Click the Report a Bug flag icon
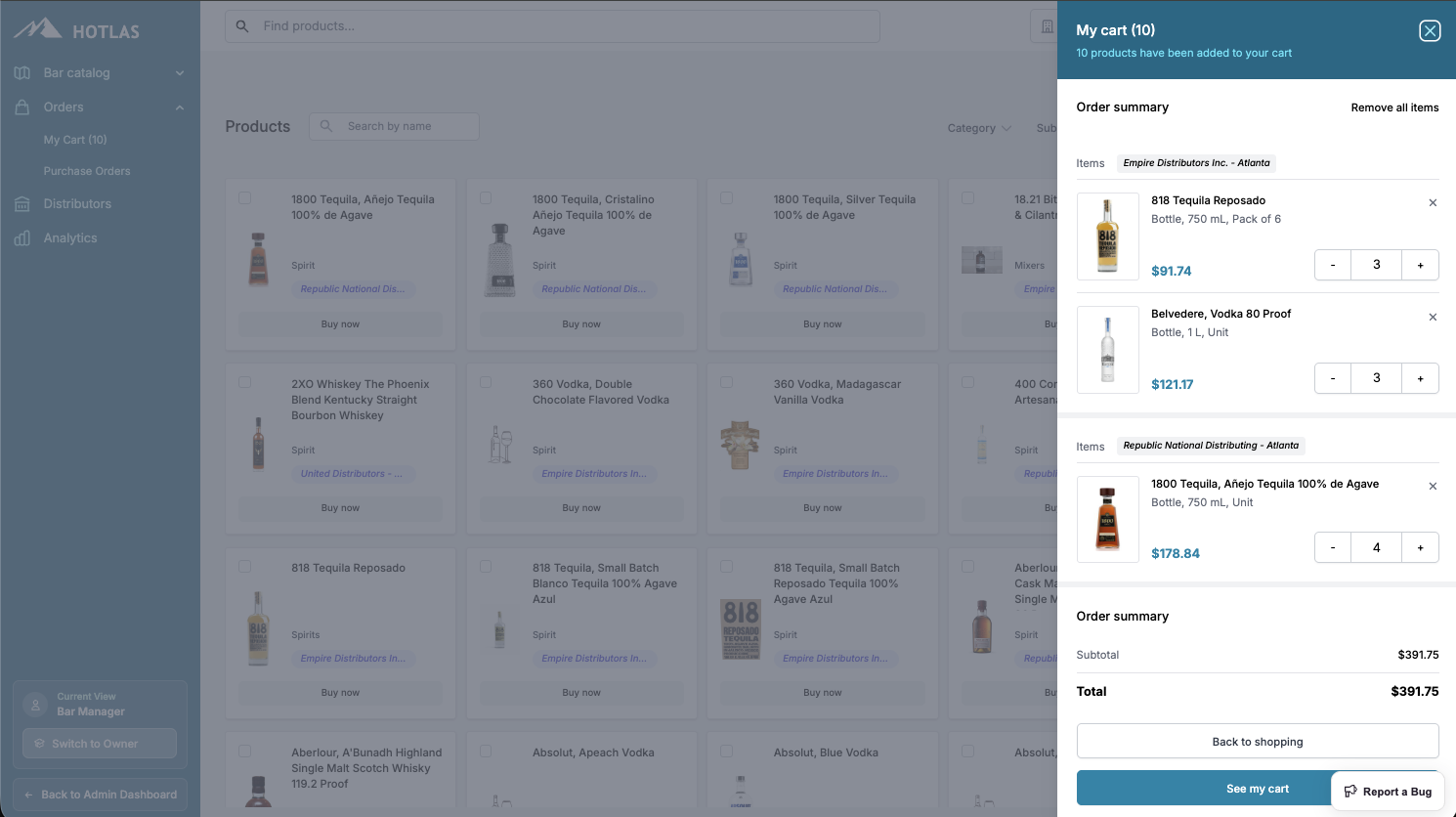The image size is (1456, 817). tap(1350, 791)
